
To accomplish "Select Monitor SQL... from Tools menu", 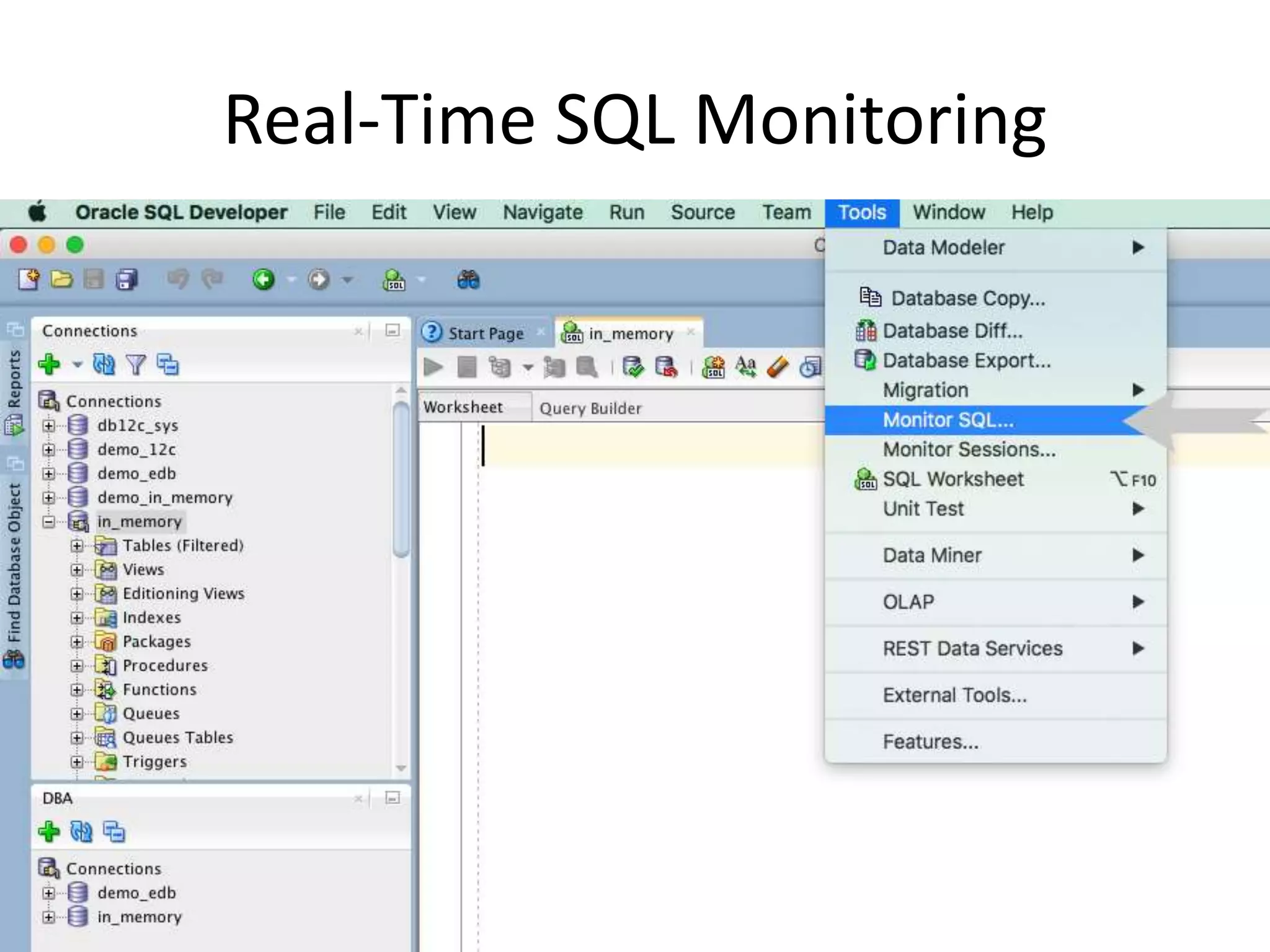I will (995, 420).
